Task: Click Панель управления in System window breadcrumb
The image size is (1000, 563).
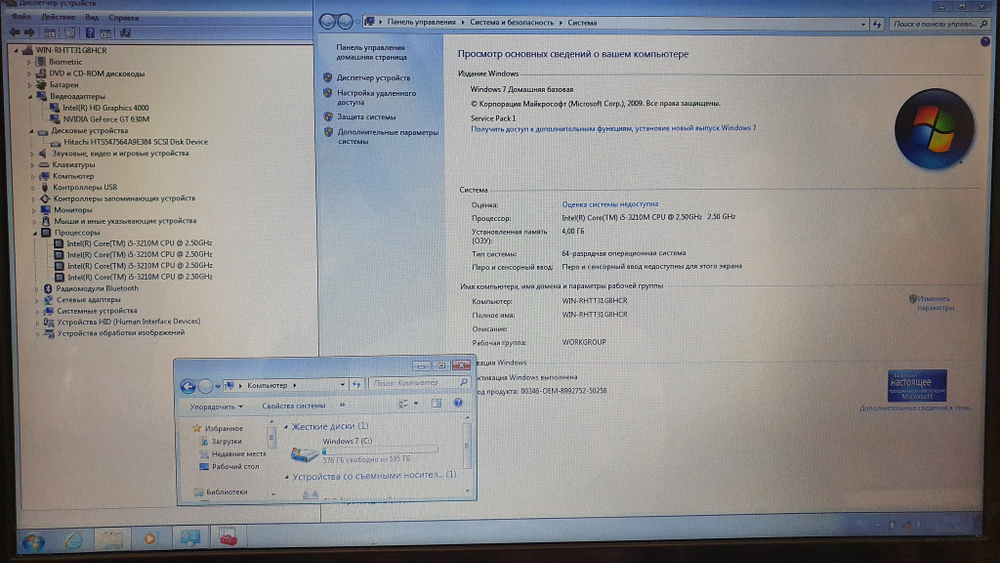Action: (421, 22)
